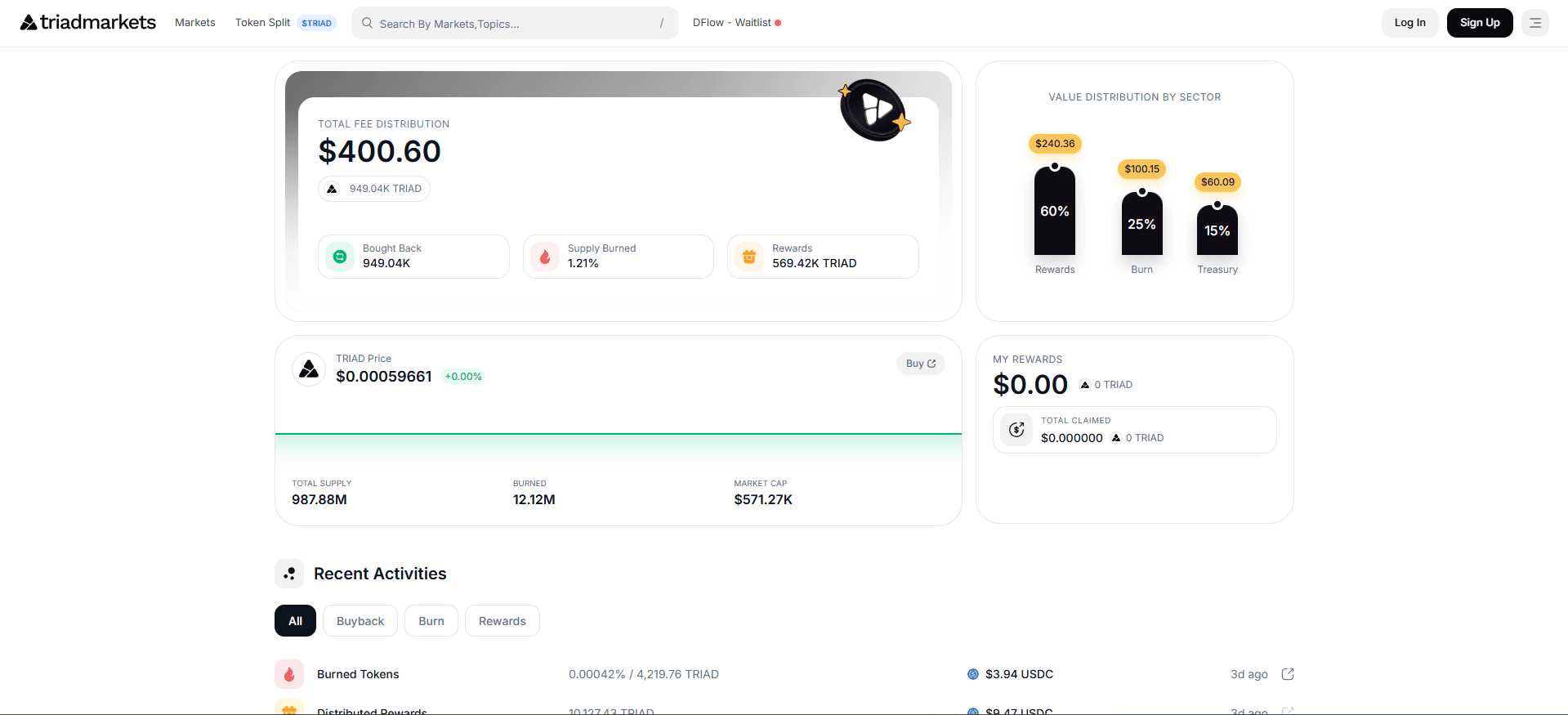Click the green price chart line

(x=619, y=434)
